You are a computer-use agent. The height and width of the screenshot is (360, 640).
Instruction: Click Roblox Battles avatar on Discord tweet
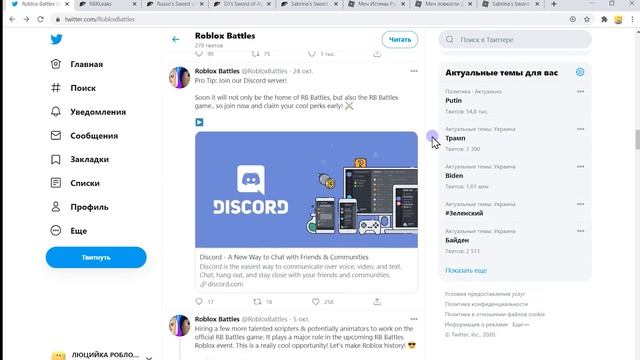click(x=180, y=77)
